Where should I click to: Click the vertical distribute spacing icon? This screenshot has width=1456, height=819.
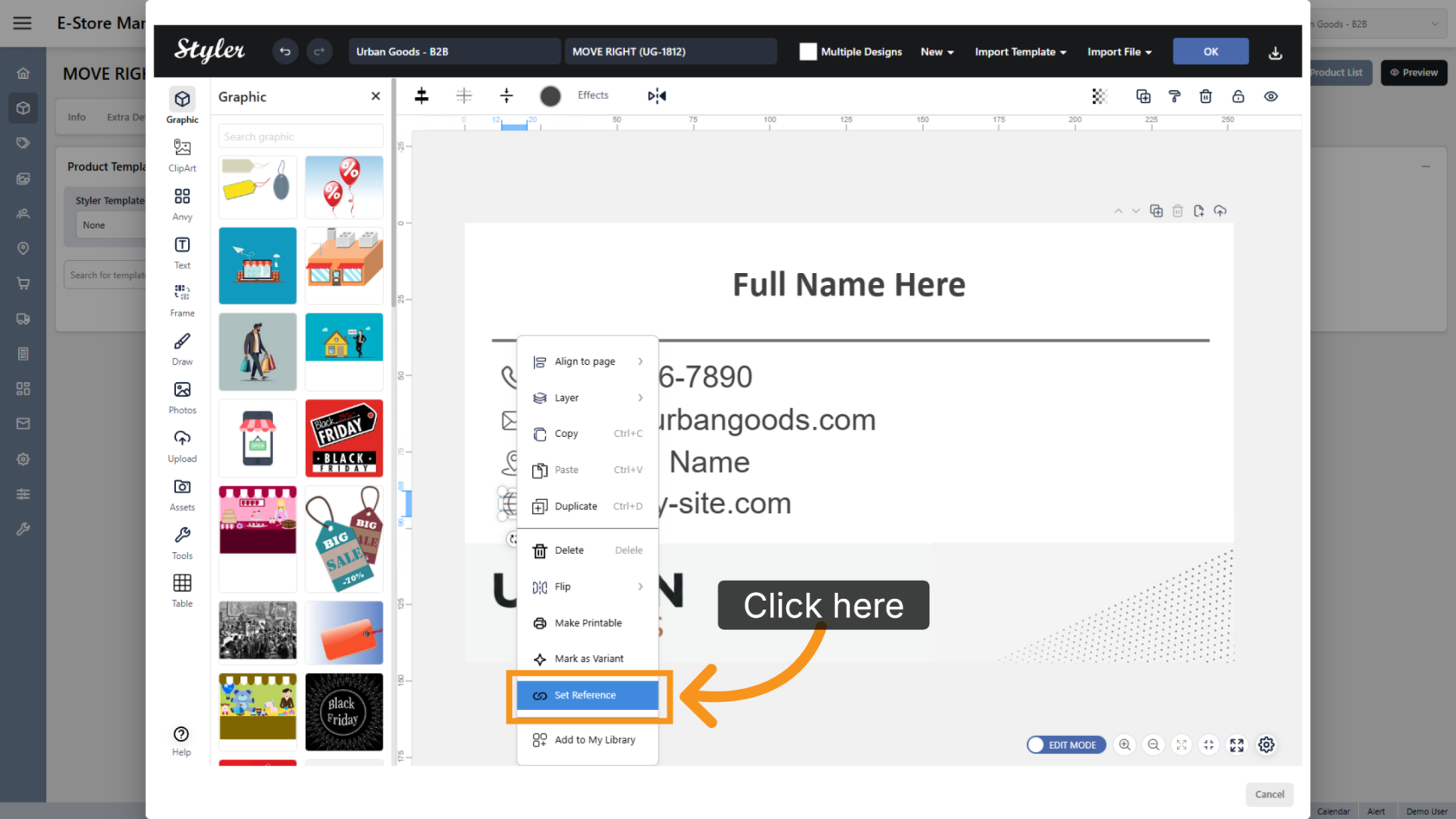507,96
